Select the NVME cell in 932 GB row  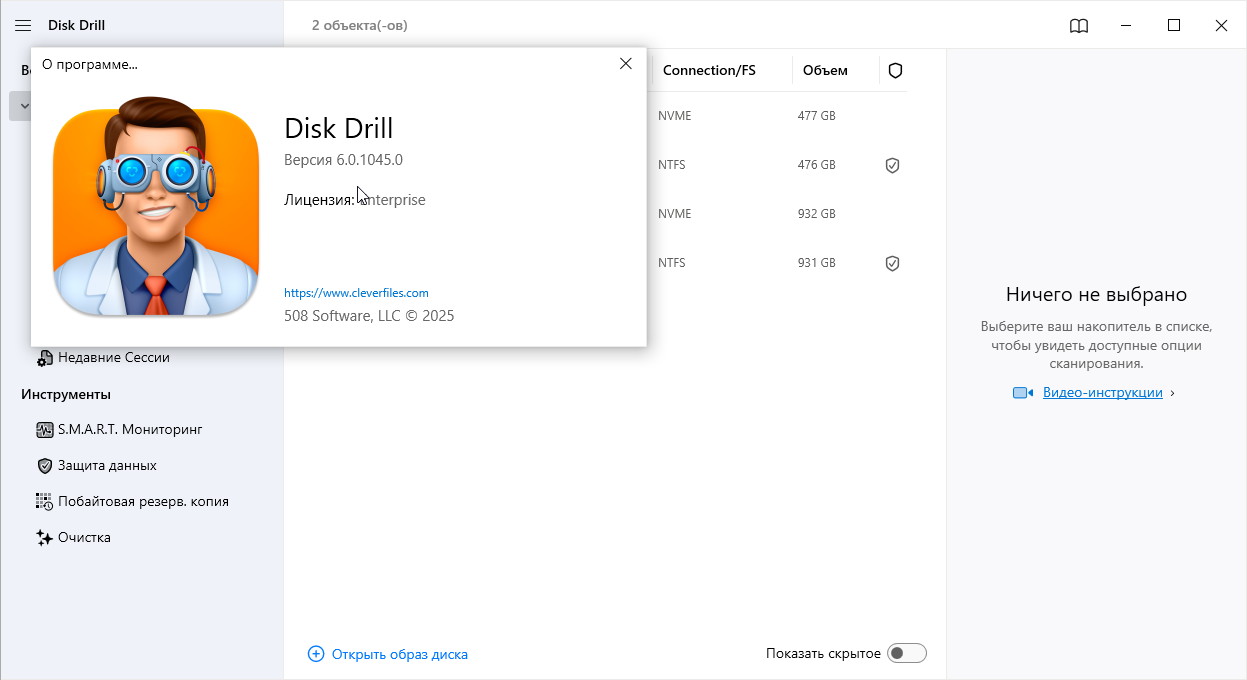tap(674, 214)
